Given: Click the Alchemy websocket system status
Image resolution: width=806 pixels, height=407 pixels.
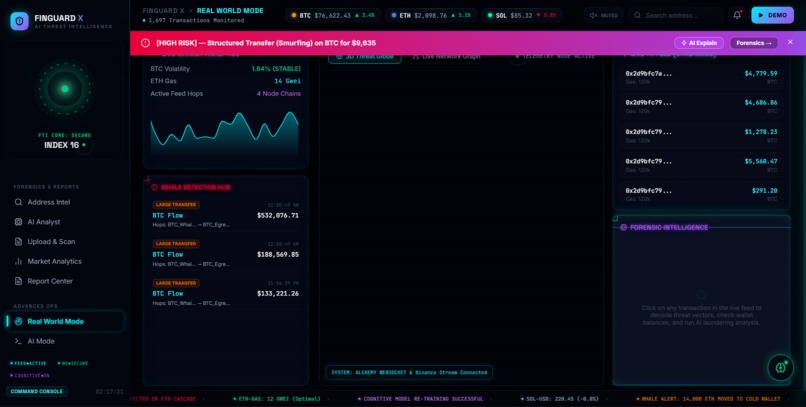Looking at the screenshot, I should (x=409, y=373).
